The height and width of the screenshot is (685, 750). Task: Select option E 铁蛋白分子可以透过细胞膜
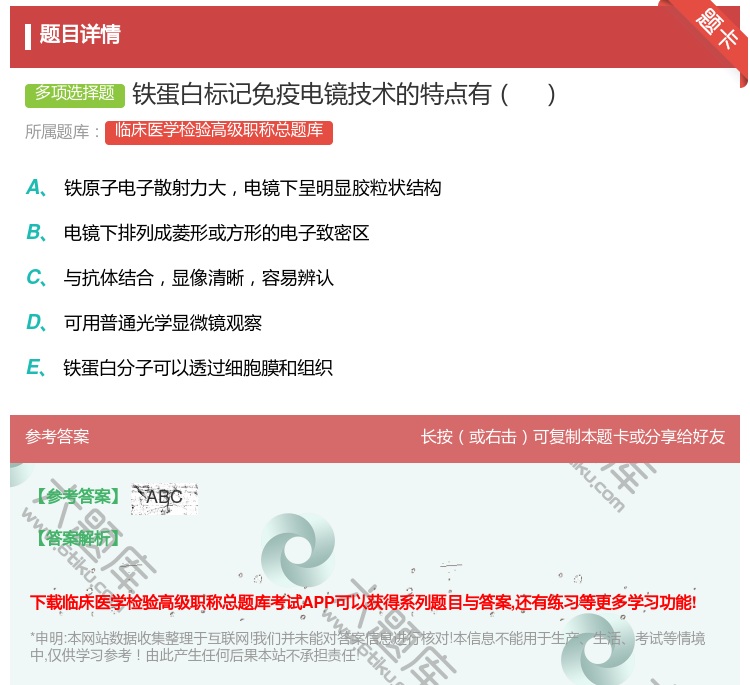point(198,368)
